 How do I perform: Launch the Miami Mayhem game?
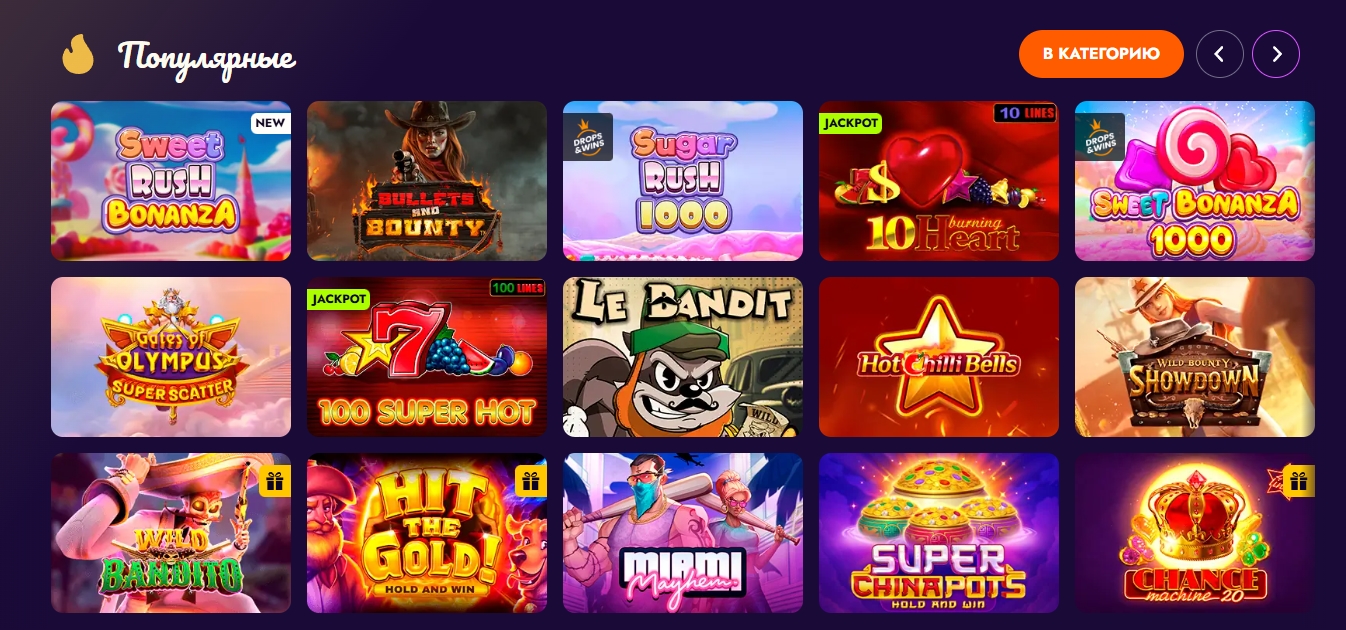[x=683, y=533]
